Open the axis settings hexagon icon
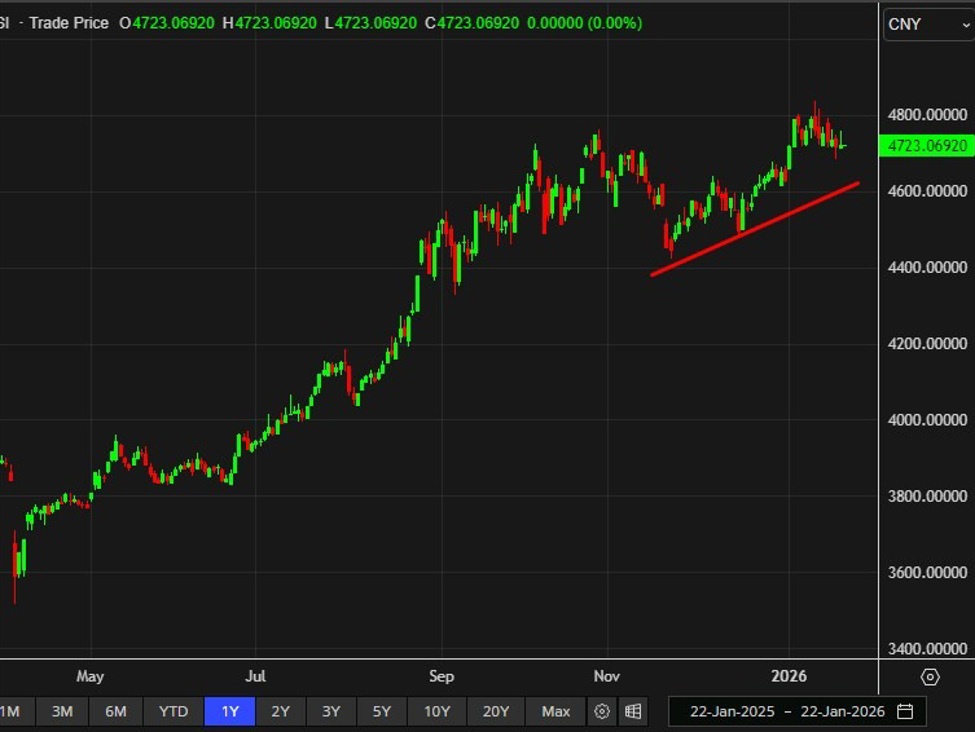This screenshot has height=732, width=975. click(930, 677)
